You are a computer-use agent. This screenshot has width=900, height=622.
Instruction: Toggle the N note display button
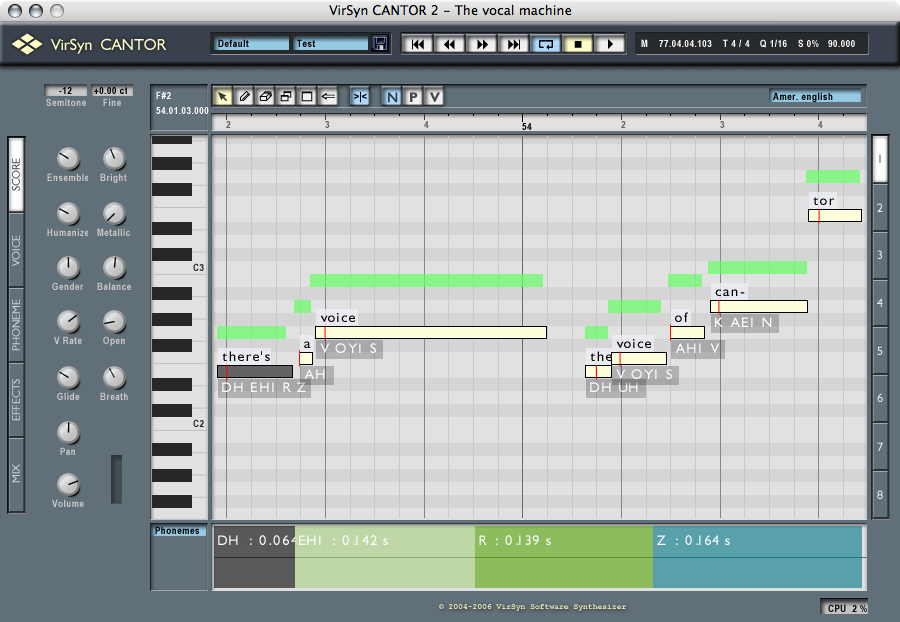tap(392, 97)
